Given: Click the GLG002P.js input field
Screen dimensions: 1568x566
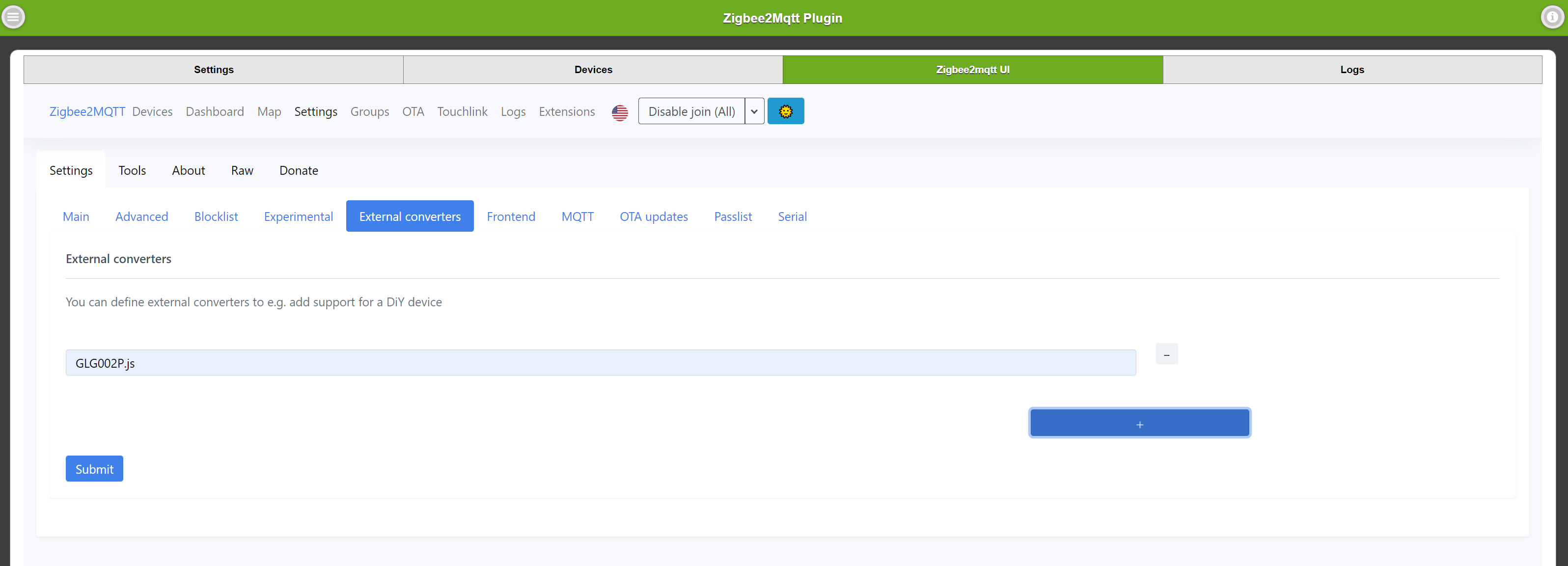Looking at the screenshot, I should point(600,363).
